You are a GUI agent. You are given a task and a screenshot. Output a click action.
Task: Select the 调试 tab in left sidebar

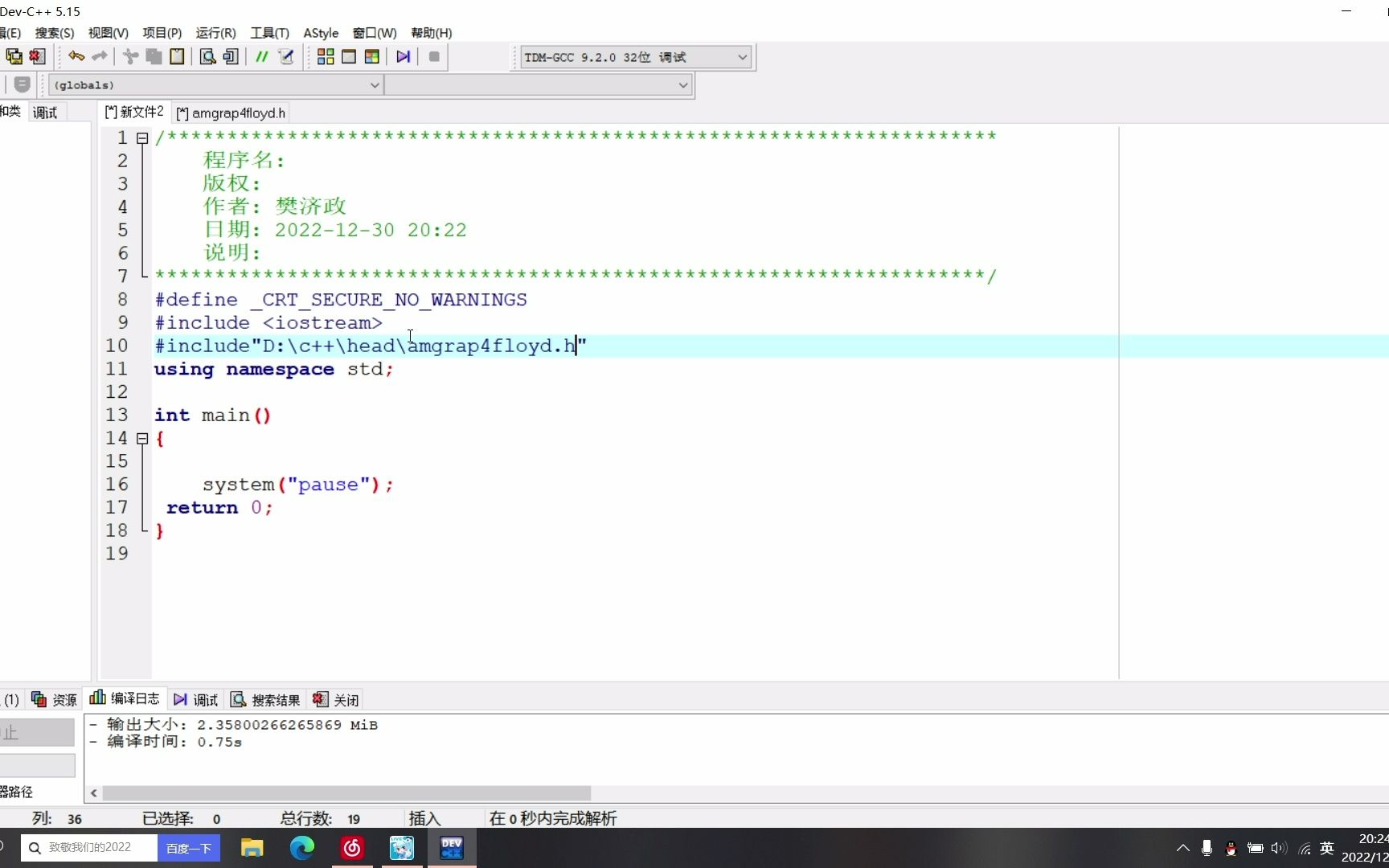coord(46,113)
